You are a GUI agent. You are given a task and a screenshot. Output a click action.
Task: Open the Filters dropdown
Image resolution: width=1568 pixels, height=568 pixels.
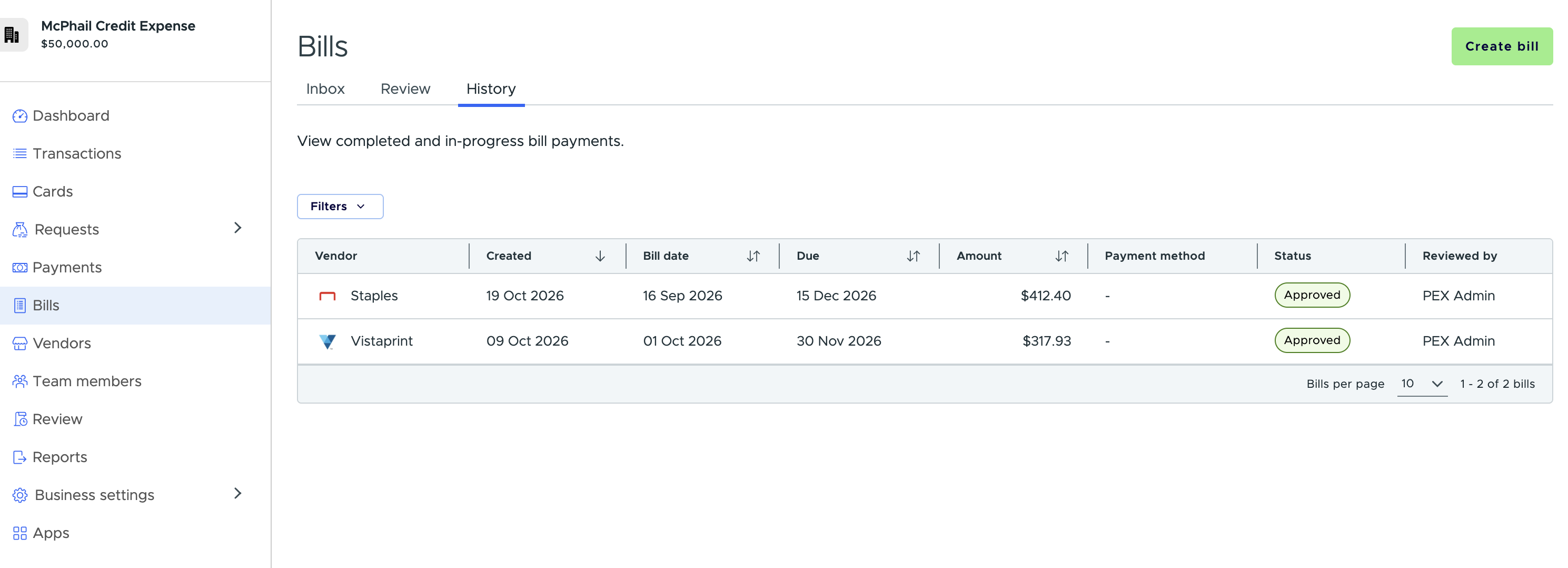tap(340, 207)
